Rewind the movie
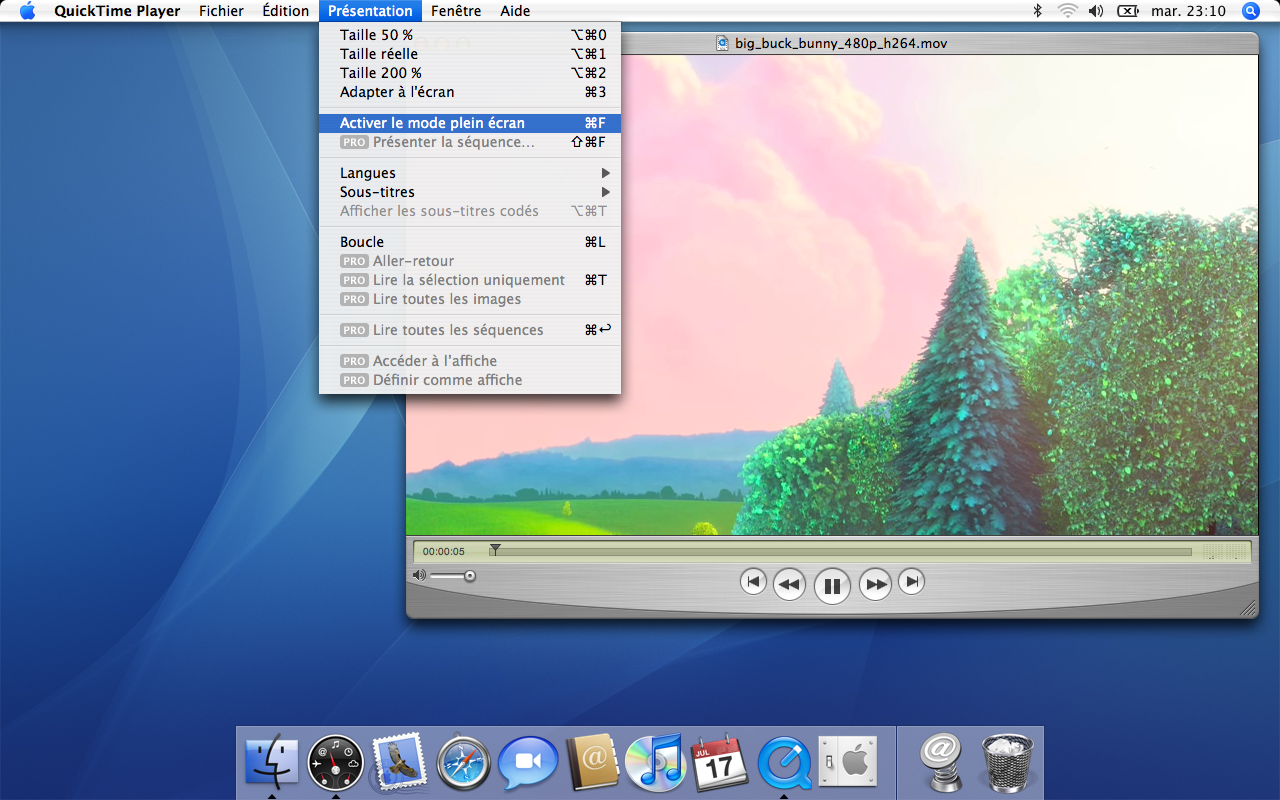Screen dimensions: 1280x800 pos(789,584)
